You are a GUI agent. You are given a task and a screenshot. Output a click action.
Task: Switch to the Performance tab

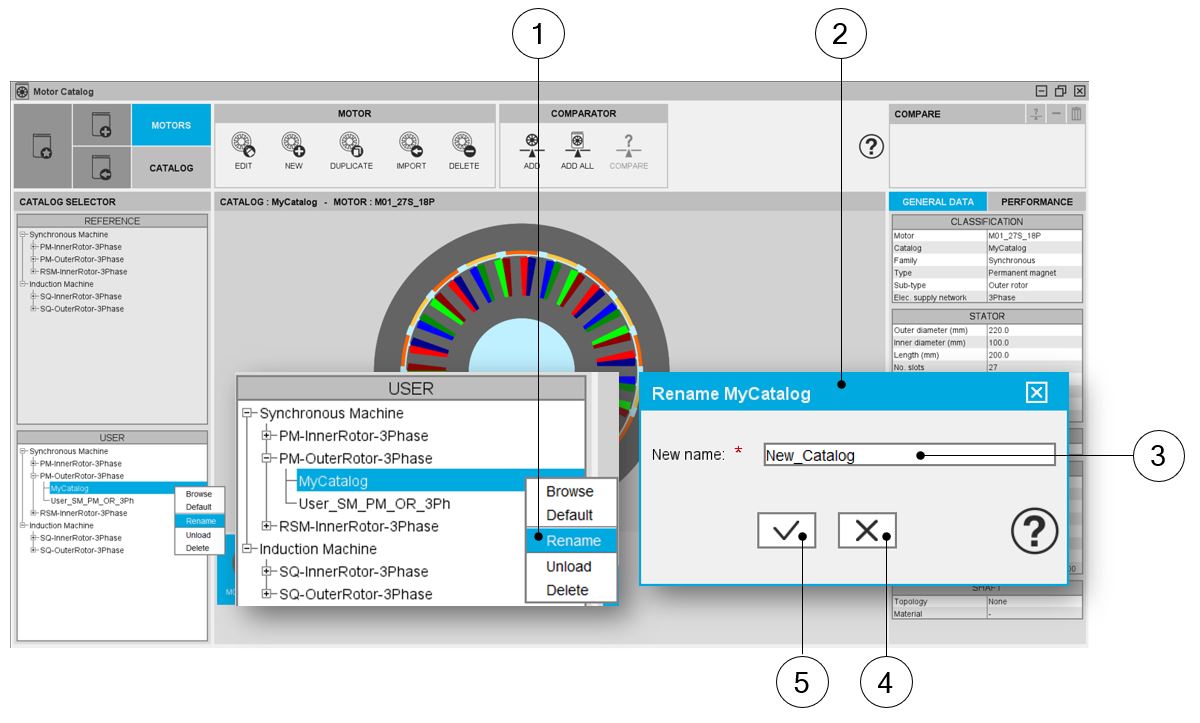coord(1036,202)
